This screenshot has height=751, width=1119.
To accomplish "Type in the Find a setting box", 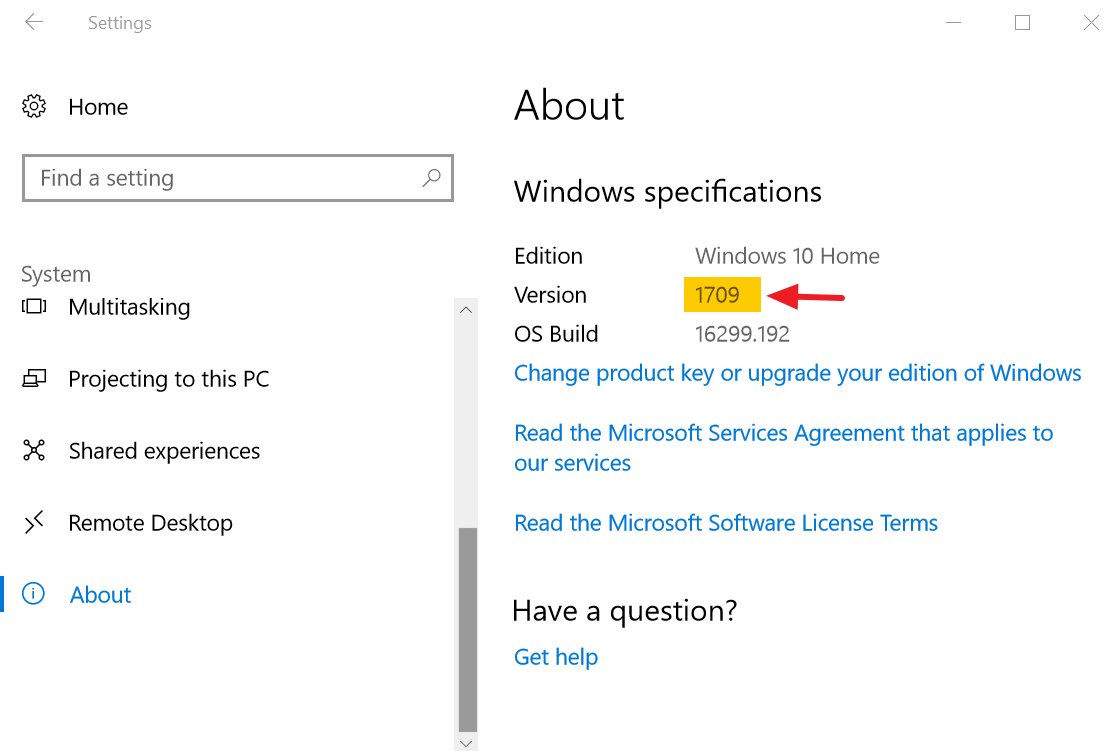I will [x=220, y=178].
